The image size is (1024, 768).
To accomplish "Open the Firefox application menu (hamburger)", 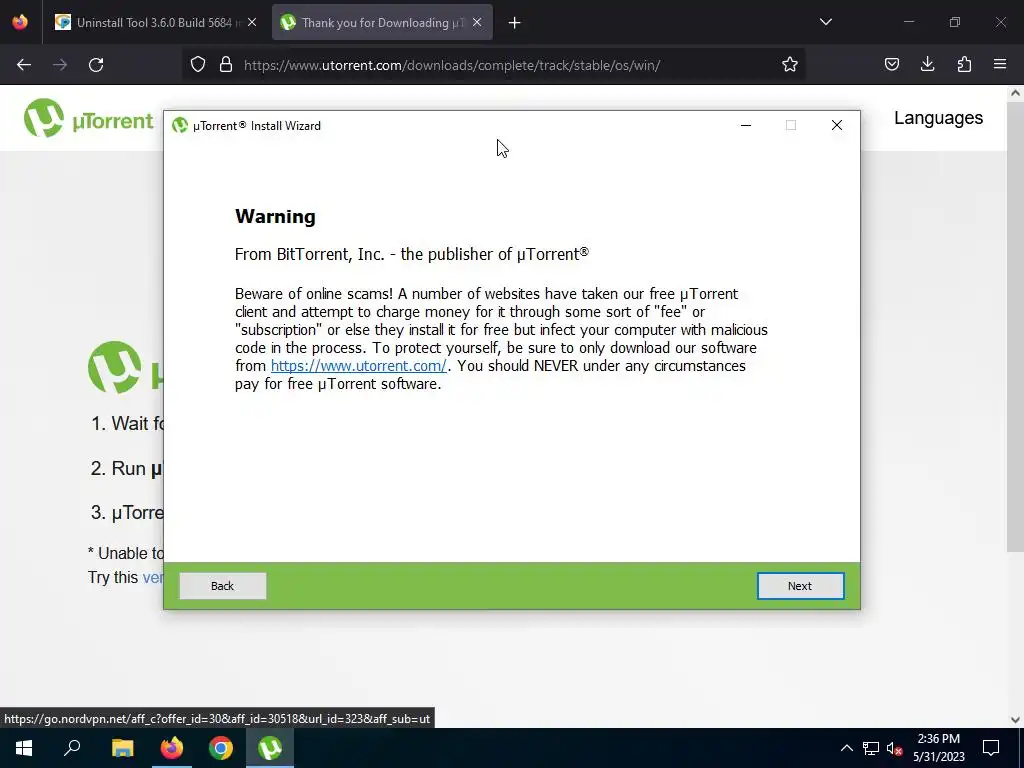I will coord(1000,65).
